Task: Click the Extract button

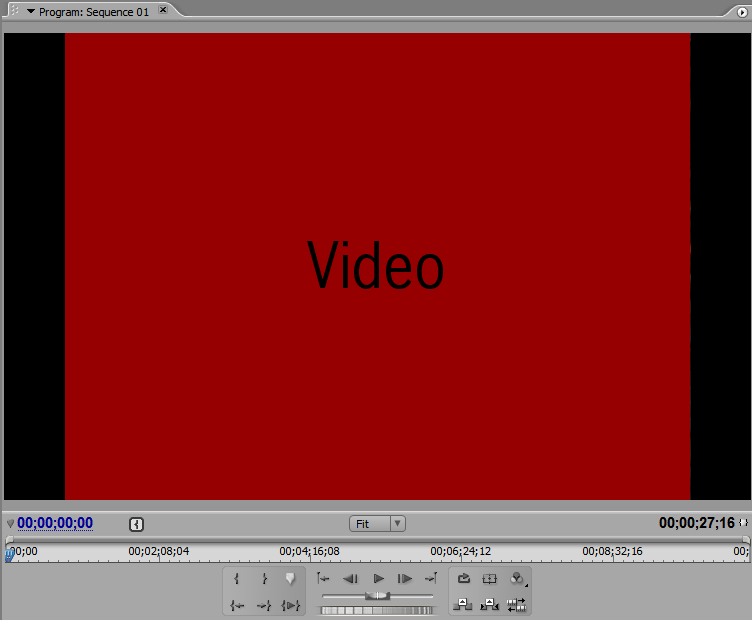Action: pyautogui.click(x=490, y=605)
